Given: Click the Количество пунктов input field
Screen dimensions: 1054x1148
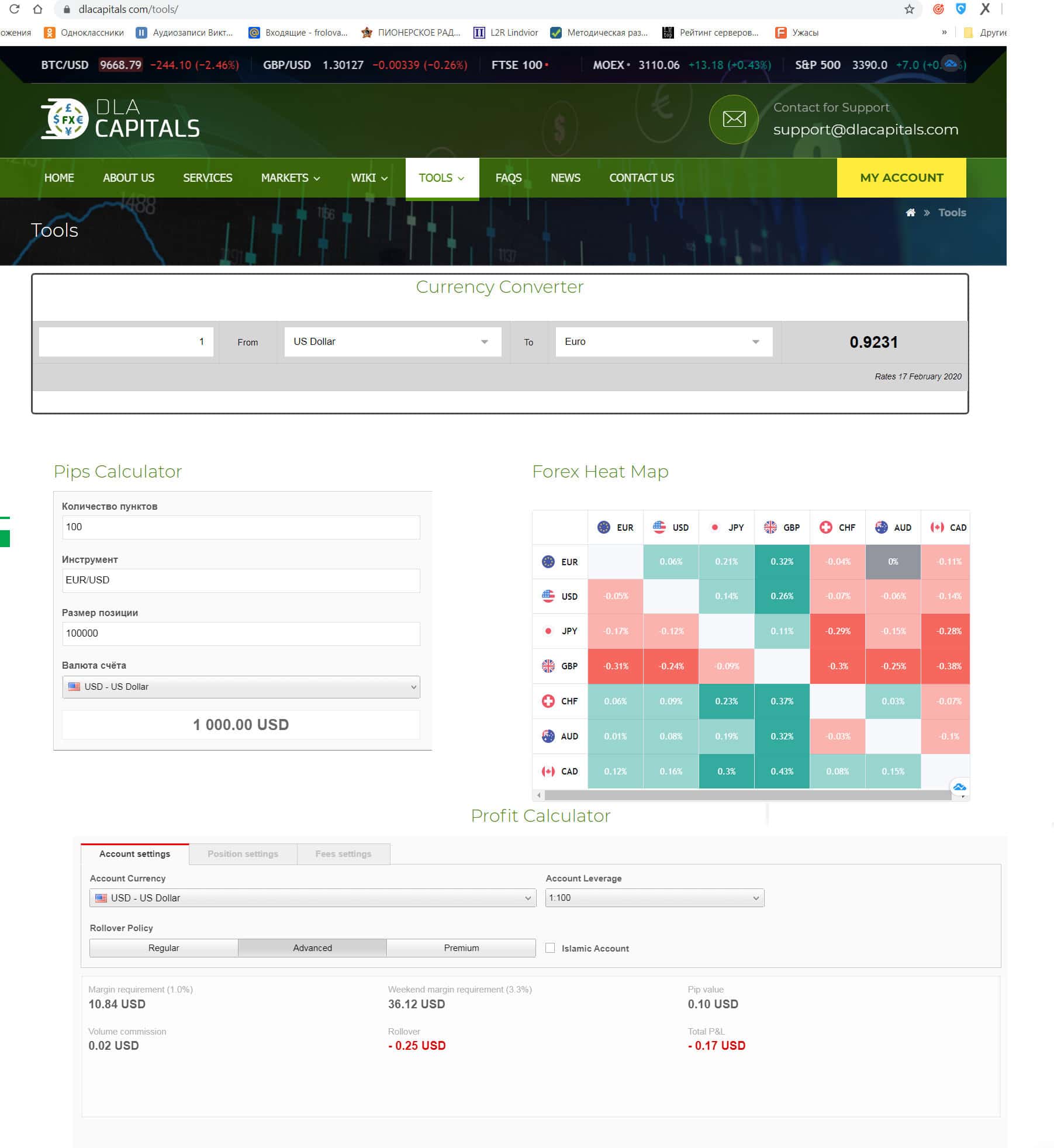Looking at the screenshot, I should point(241,527).
